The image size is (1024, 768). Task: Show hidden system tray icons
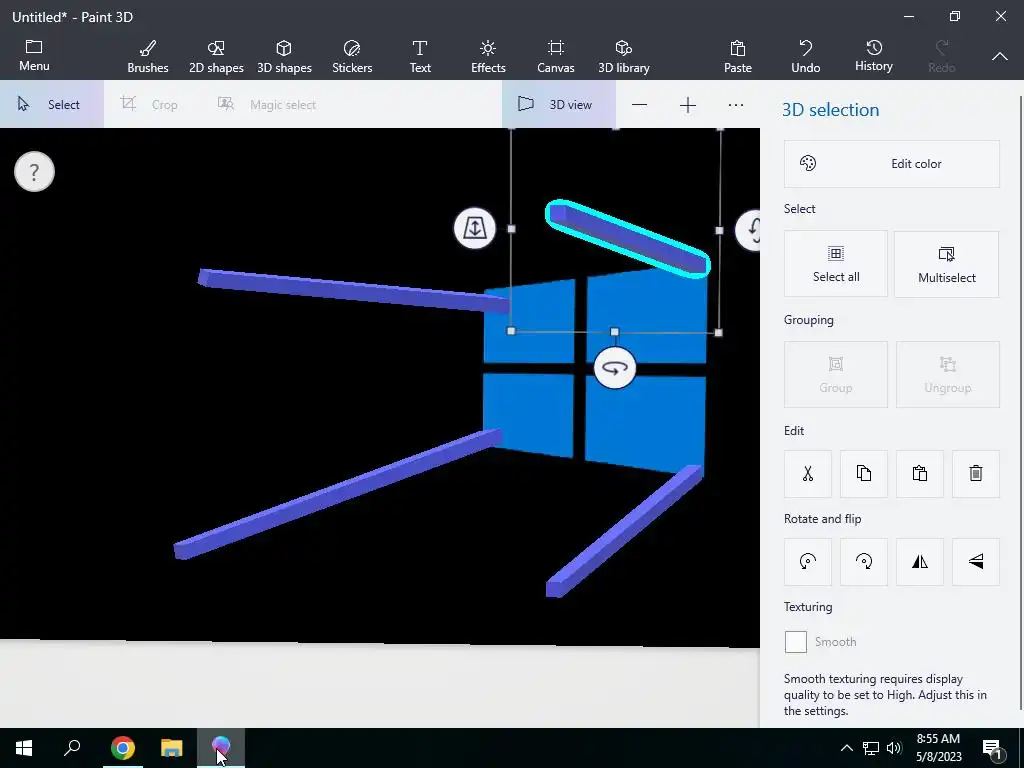[x=846, y=748]
